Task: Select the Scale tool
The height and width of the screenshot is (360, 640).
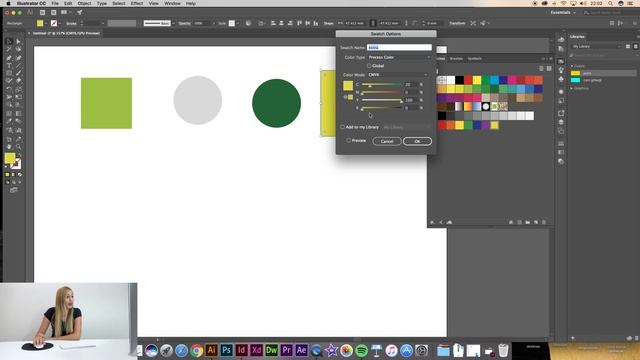Action: pos(18,89)
